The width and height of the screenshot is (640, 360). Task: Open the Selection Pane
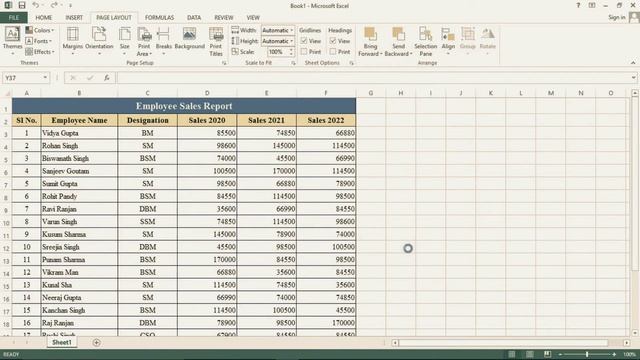425,41
